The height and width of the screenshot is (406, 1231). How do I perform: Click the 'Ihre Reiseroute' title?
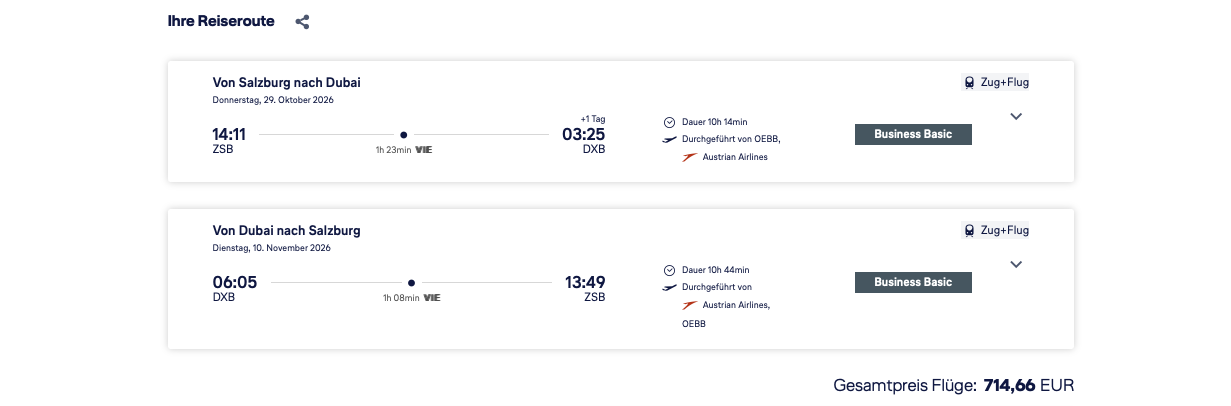pos(221,21)
